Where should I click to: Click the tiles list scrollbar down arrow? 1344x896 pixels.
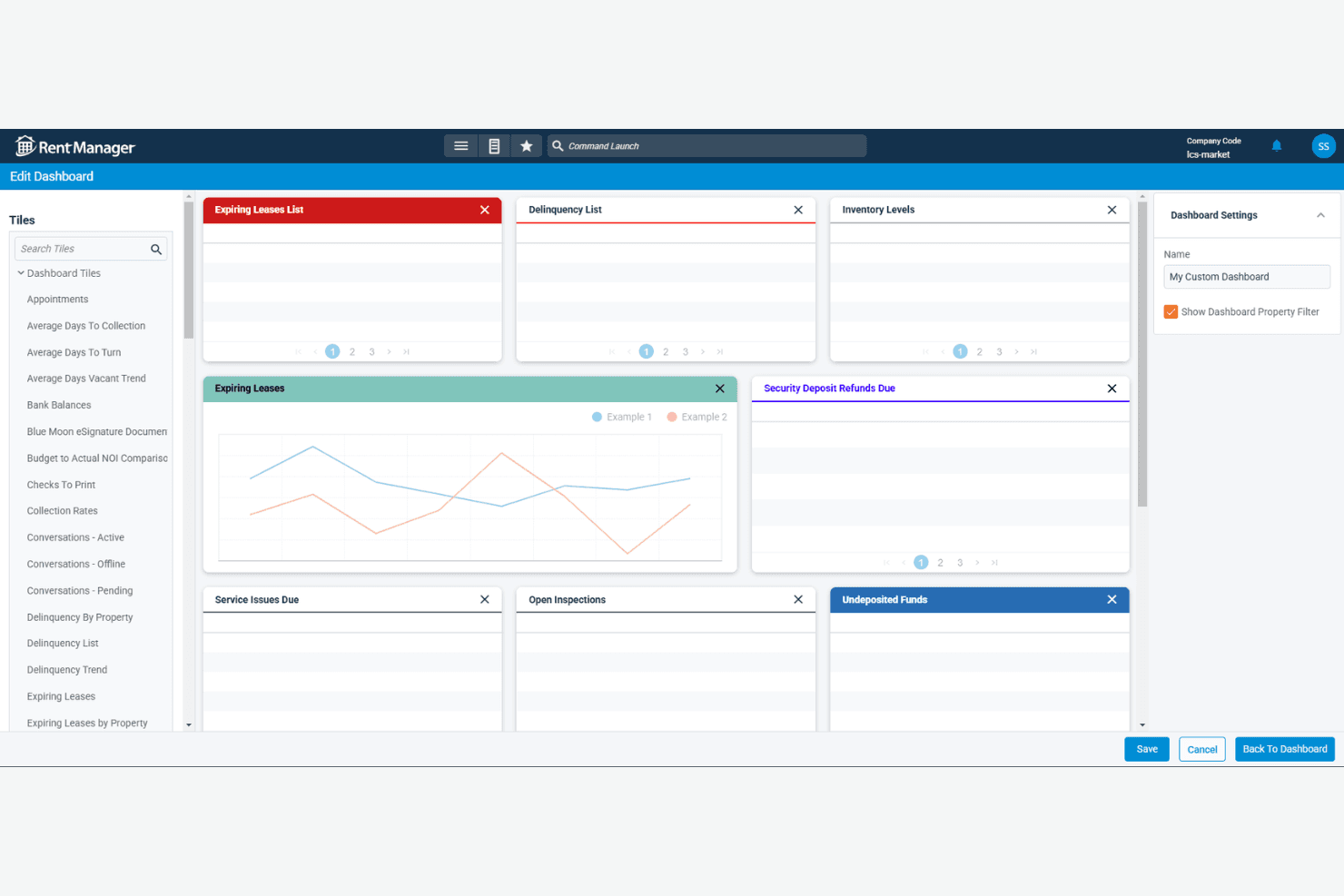coord(189,725)
